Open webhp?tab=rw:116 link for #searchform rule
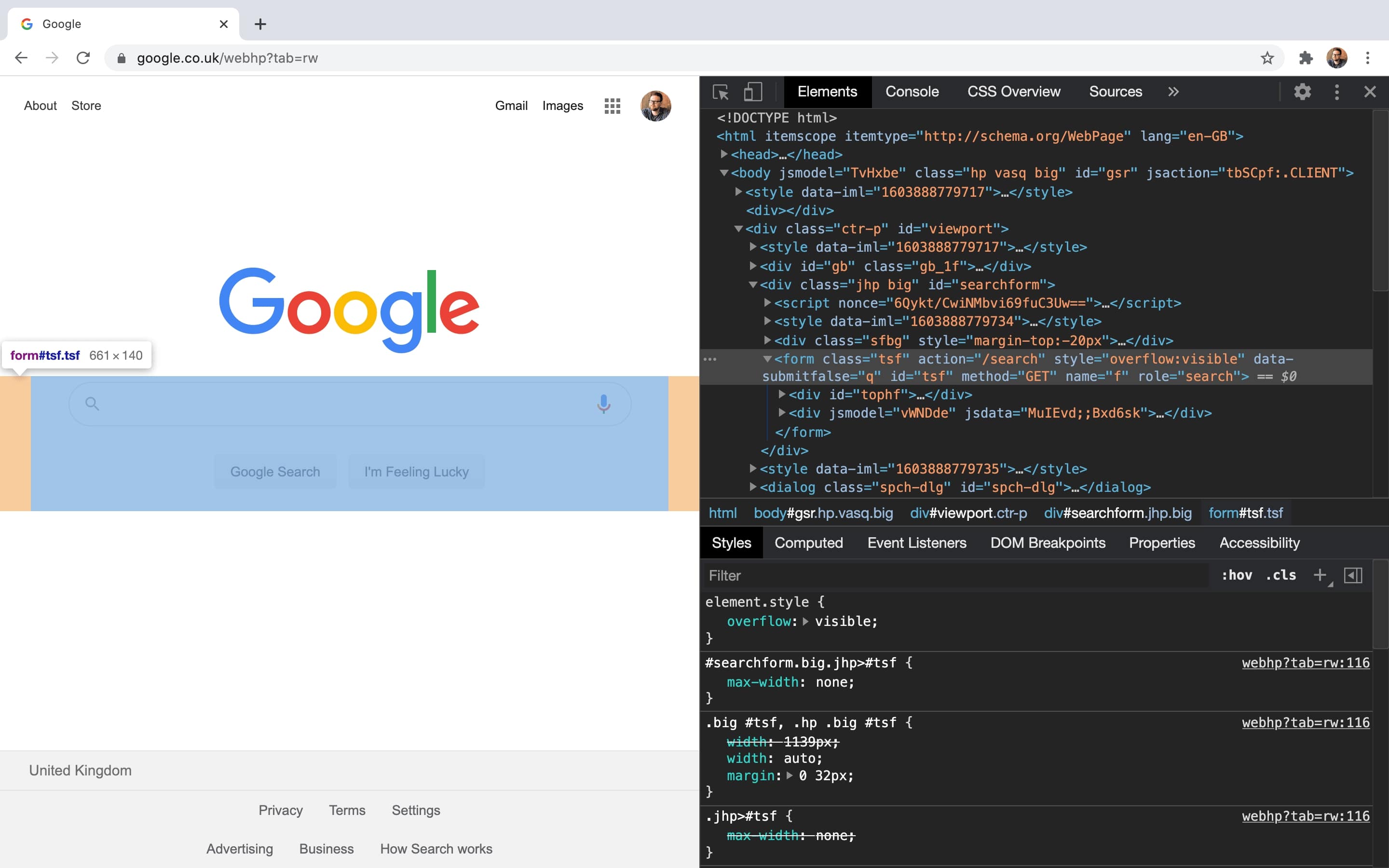Screen dimensions: 1389x868 (1306, 663)
